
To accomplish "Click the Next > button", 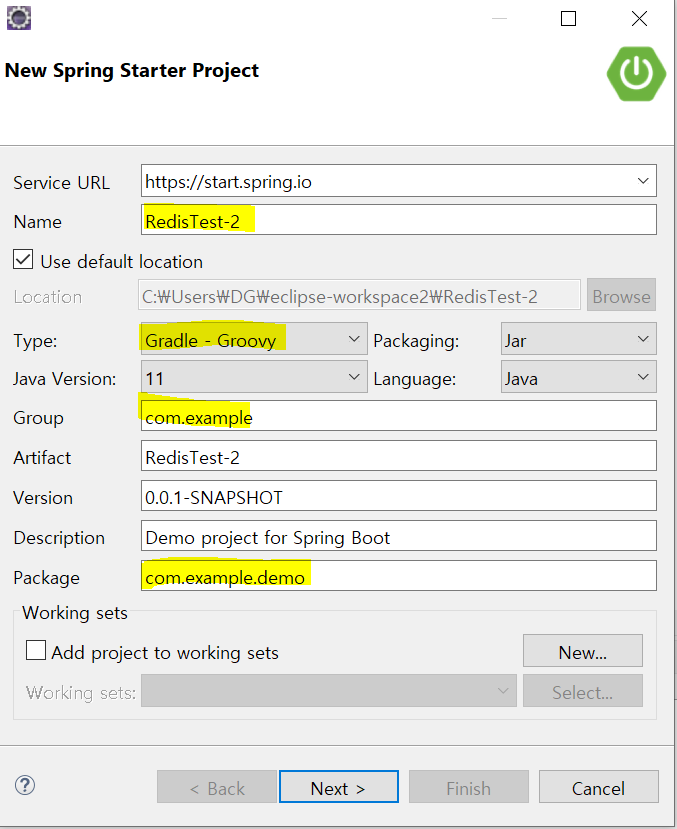I will pyautogui.click(x=338, y=787).
